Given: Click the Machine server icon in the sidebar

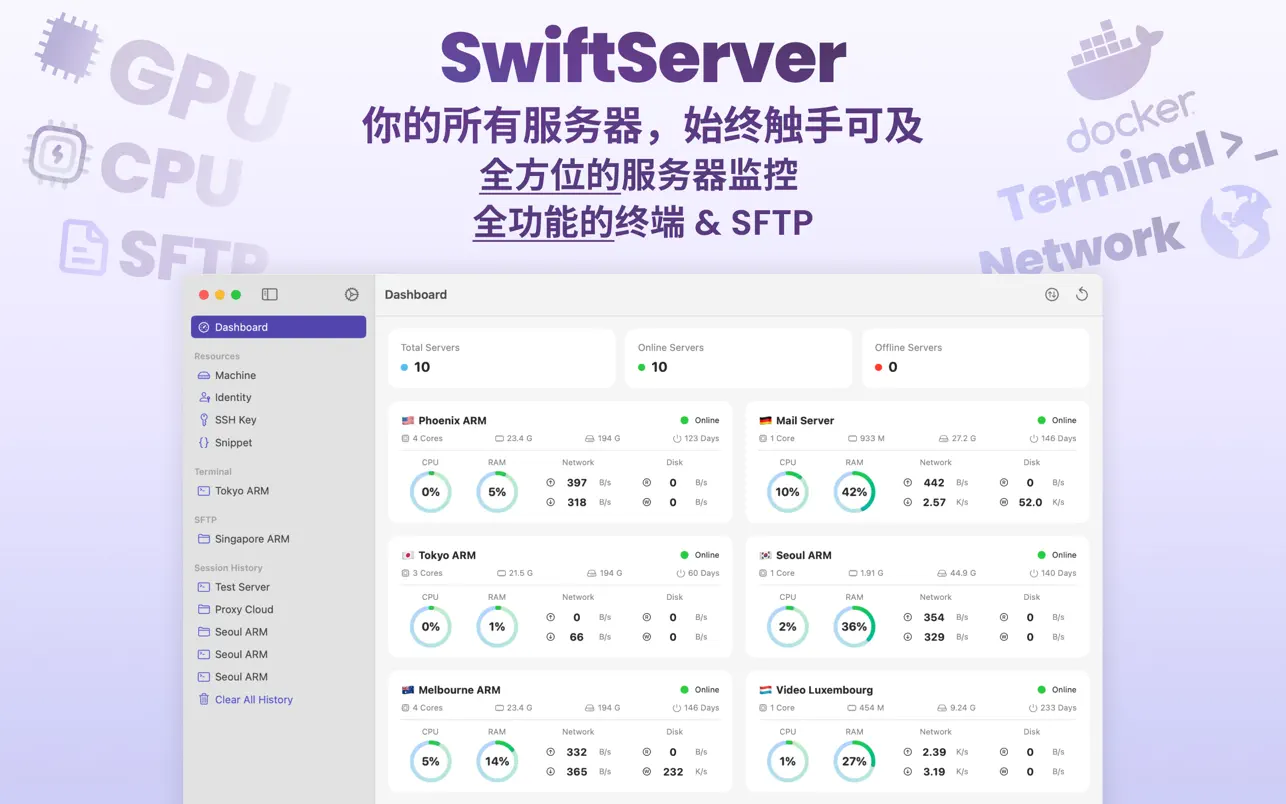Looking at the screenshot, I should pyautogui.click(x=204, y=375).
